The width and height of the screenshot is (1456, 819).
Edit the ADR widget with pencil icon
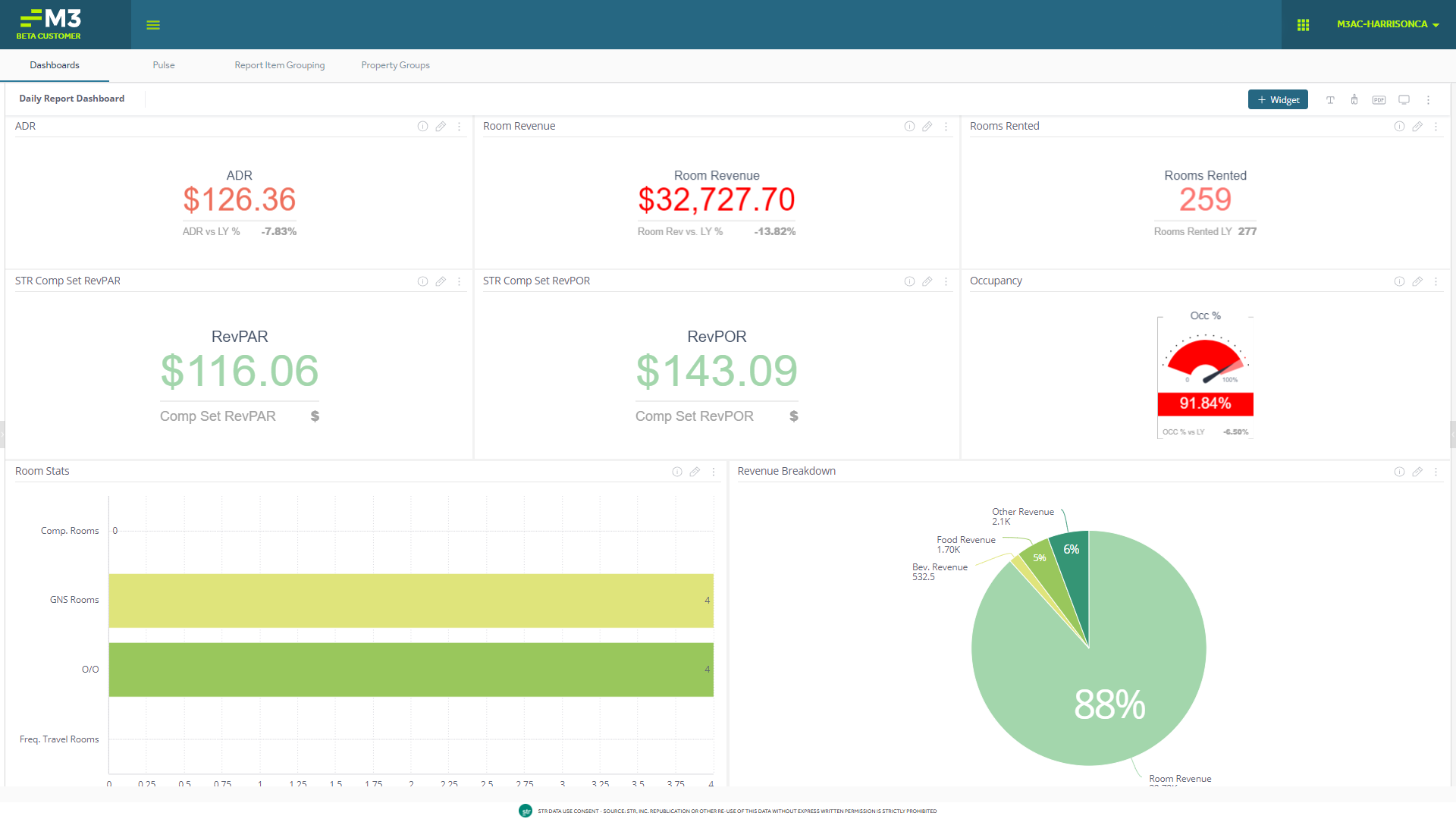tap(441, 127)
